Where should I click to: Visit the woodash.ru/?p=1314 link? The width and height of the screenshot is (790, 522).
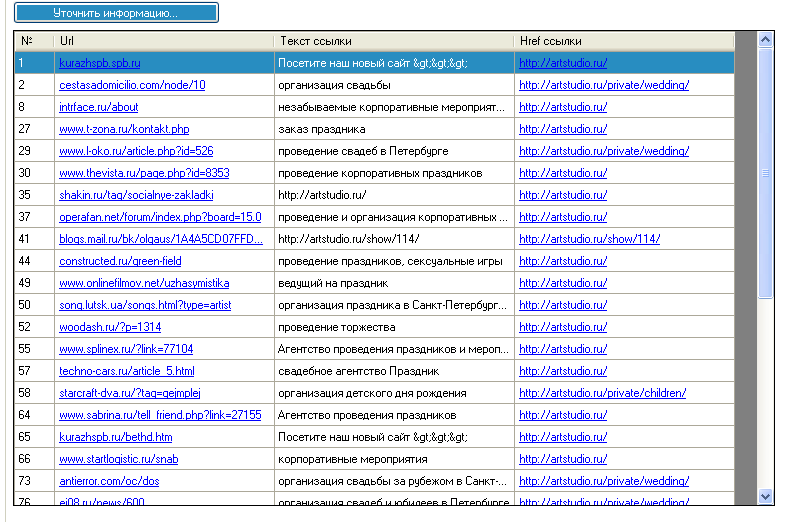tap(110, 327)
